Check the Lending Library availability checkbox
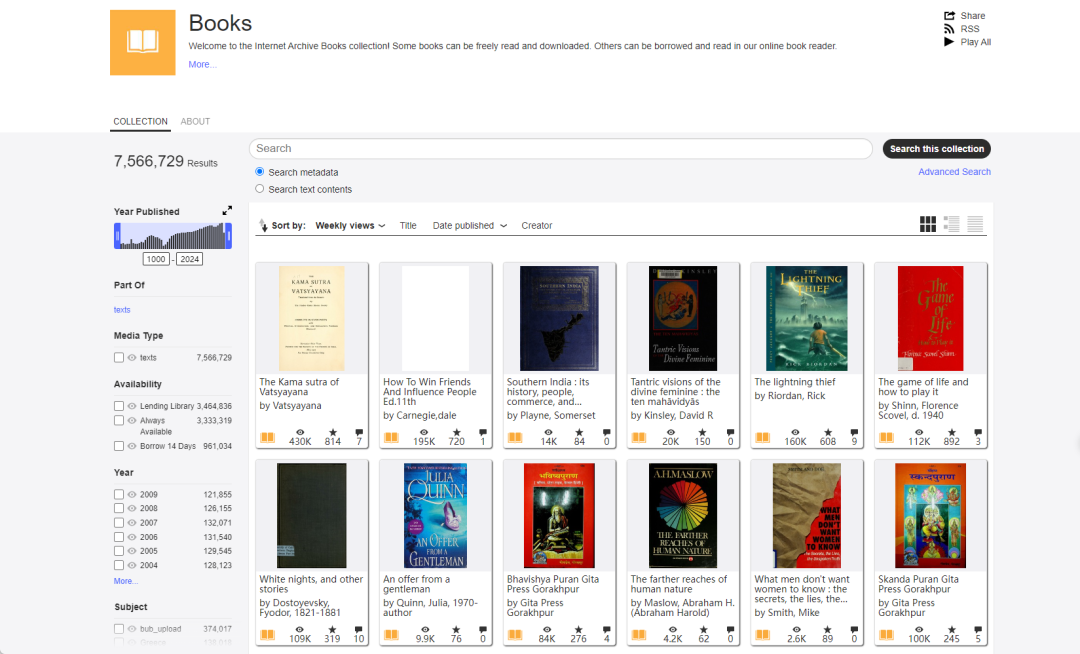 tap(118, 406)
